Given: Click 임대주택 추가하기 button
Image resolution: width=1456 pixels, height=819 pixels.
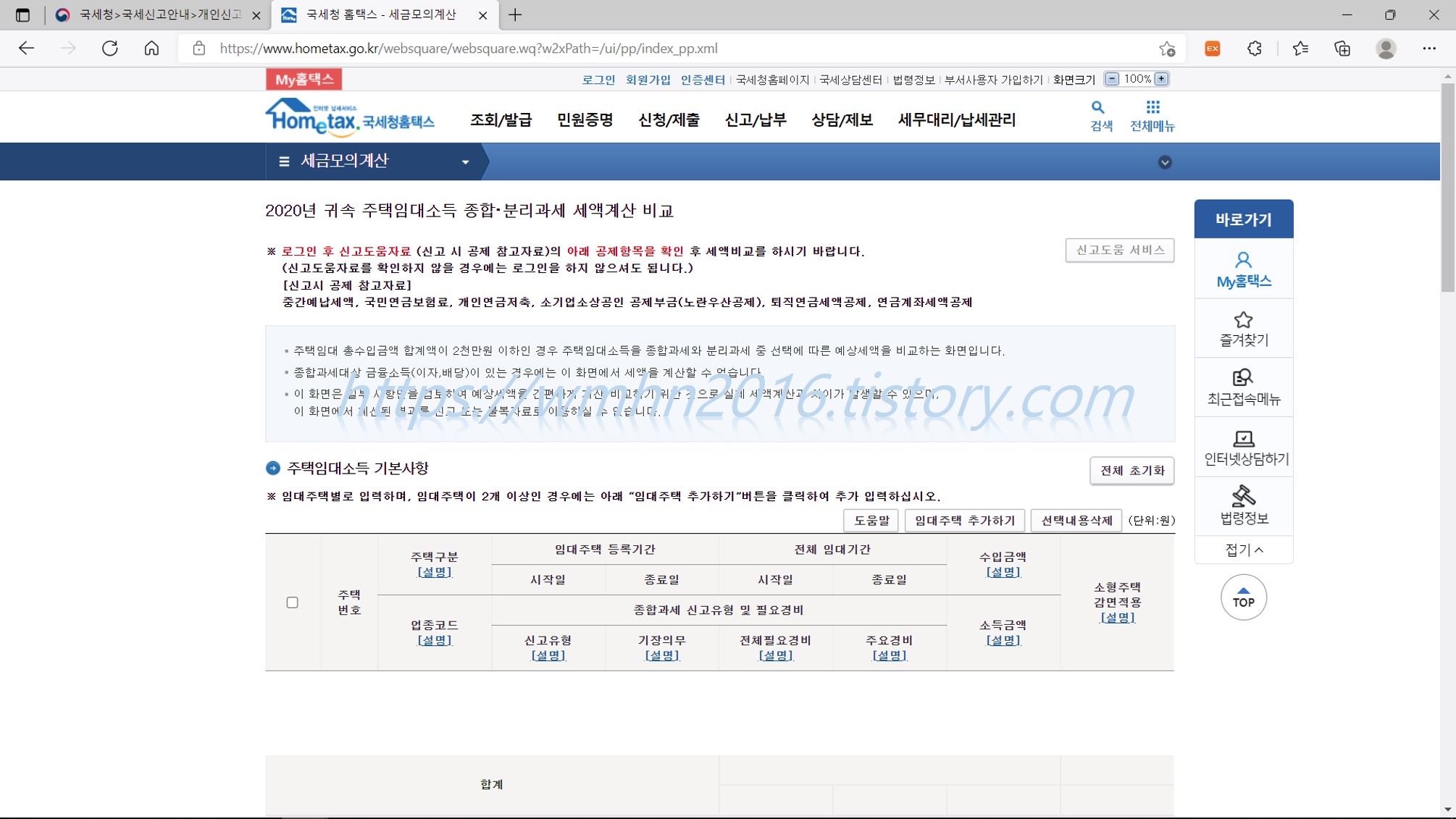Looking at the screenshot, I should click(x=964, y=521).
